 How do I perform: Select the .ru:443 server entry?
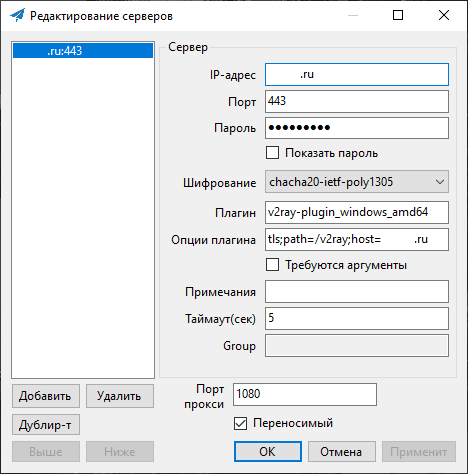click(x=83, y=51)
